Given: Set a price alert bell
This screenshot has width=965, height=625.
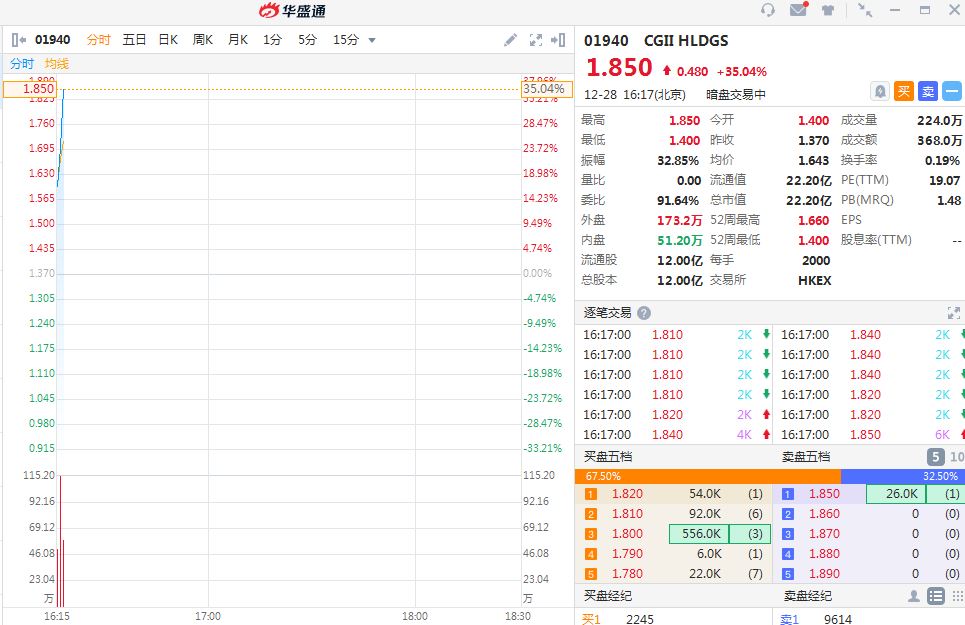Looking at the screenshot, I should click(880, 91).
